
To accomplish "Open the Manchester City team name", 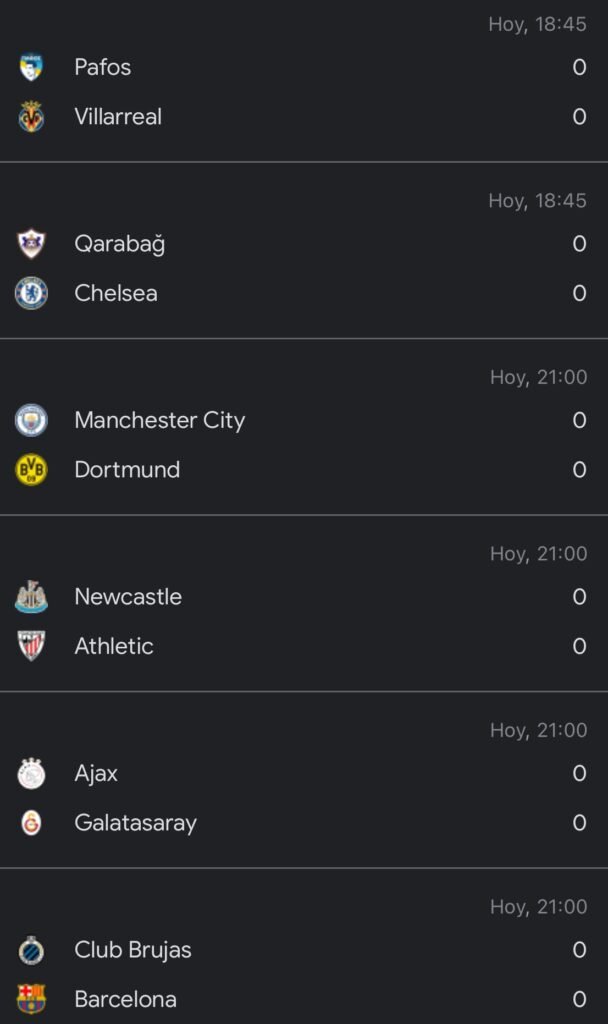I will 159,420.
